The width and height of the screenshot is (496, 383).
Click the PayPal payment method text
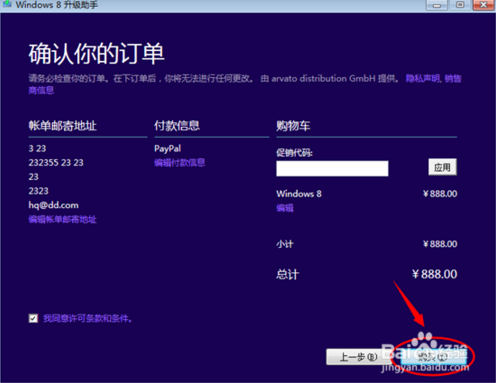167,149
